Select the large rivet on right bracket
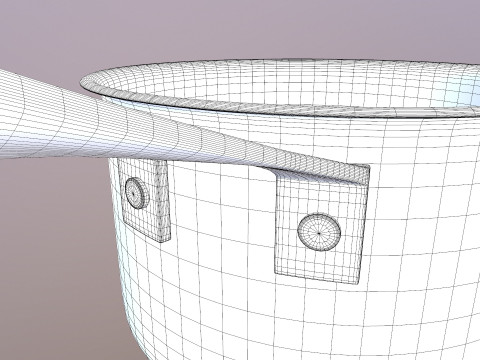Viewport: 480px width, 360px height. pyautogui.click(x=319, y=232)
